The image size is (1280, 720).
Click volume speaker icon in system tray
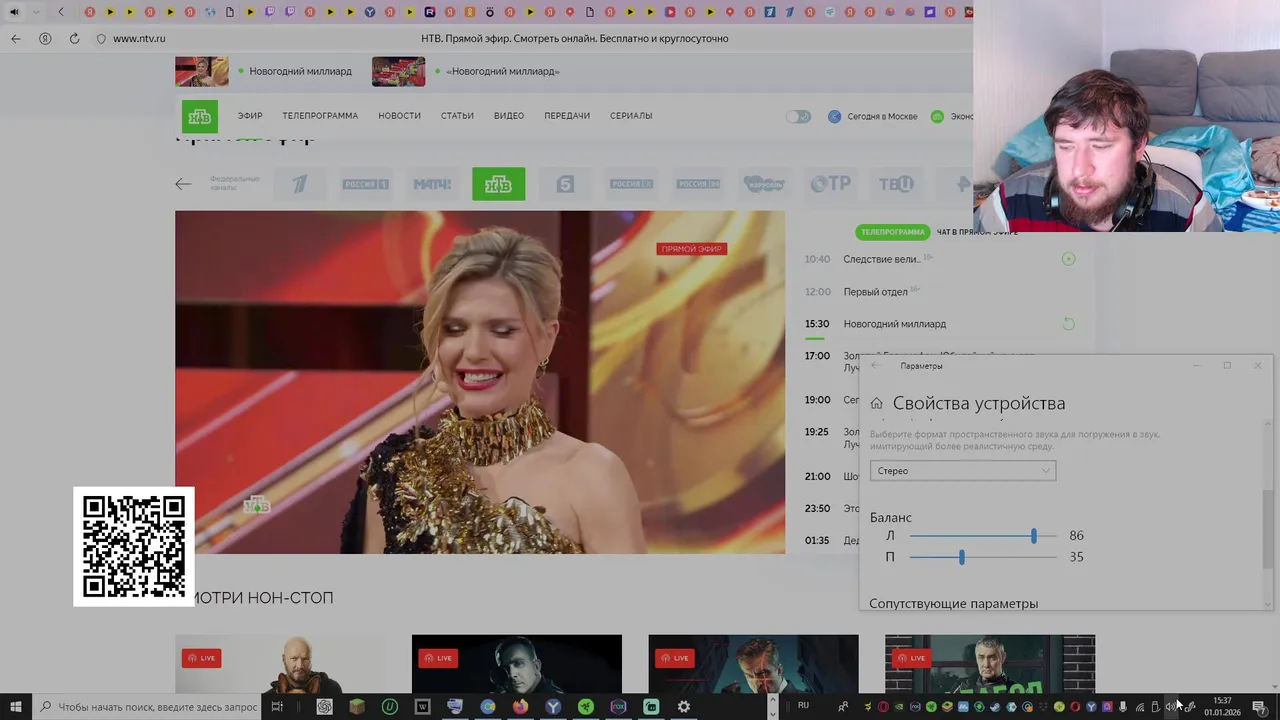click(x=1170, y=707)
